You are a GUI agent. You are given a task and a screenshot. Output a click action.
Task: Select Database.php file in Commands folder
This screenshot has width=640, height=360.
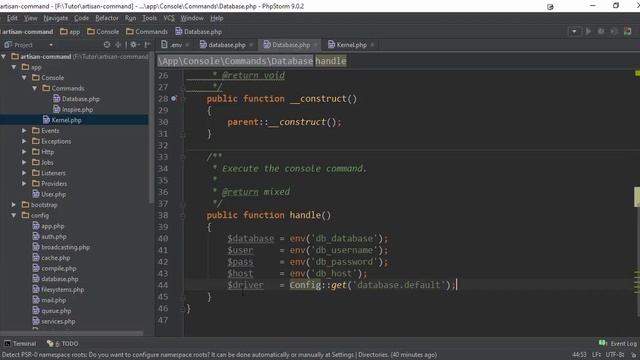(x=76, y=99)
